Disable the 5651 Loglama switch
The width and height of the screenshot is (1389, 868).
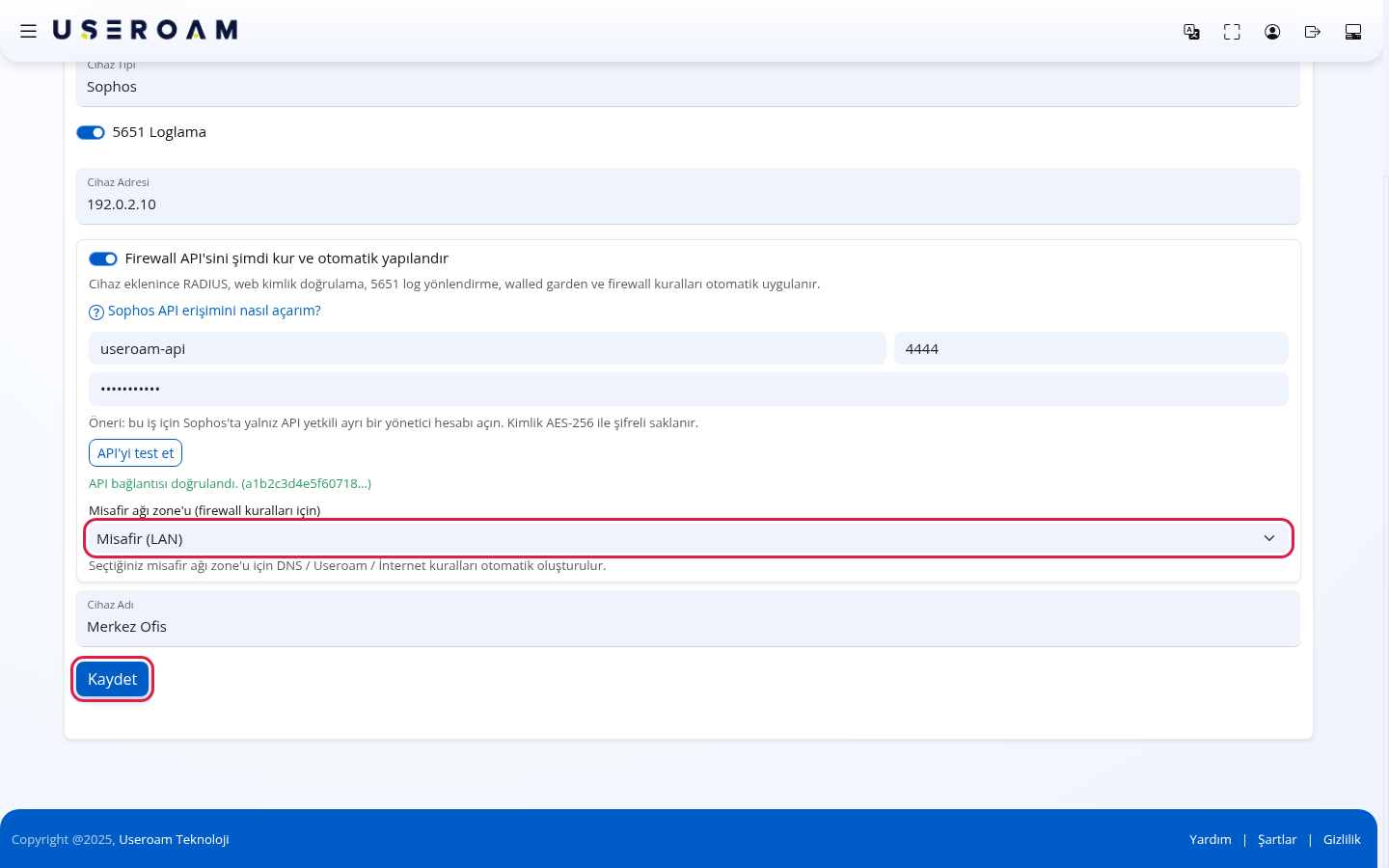pyautogui.click(x=91, y=132)
